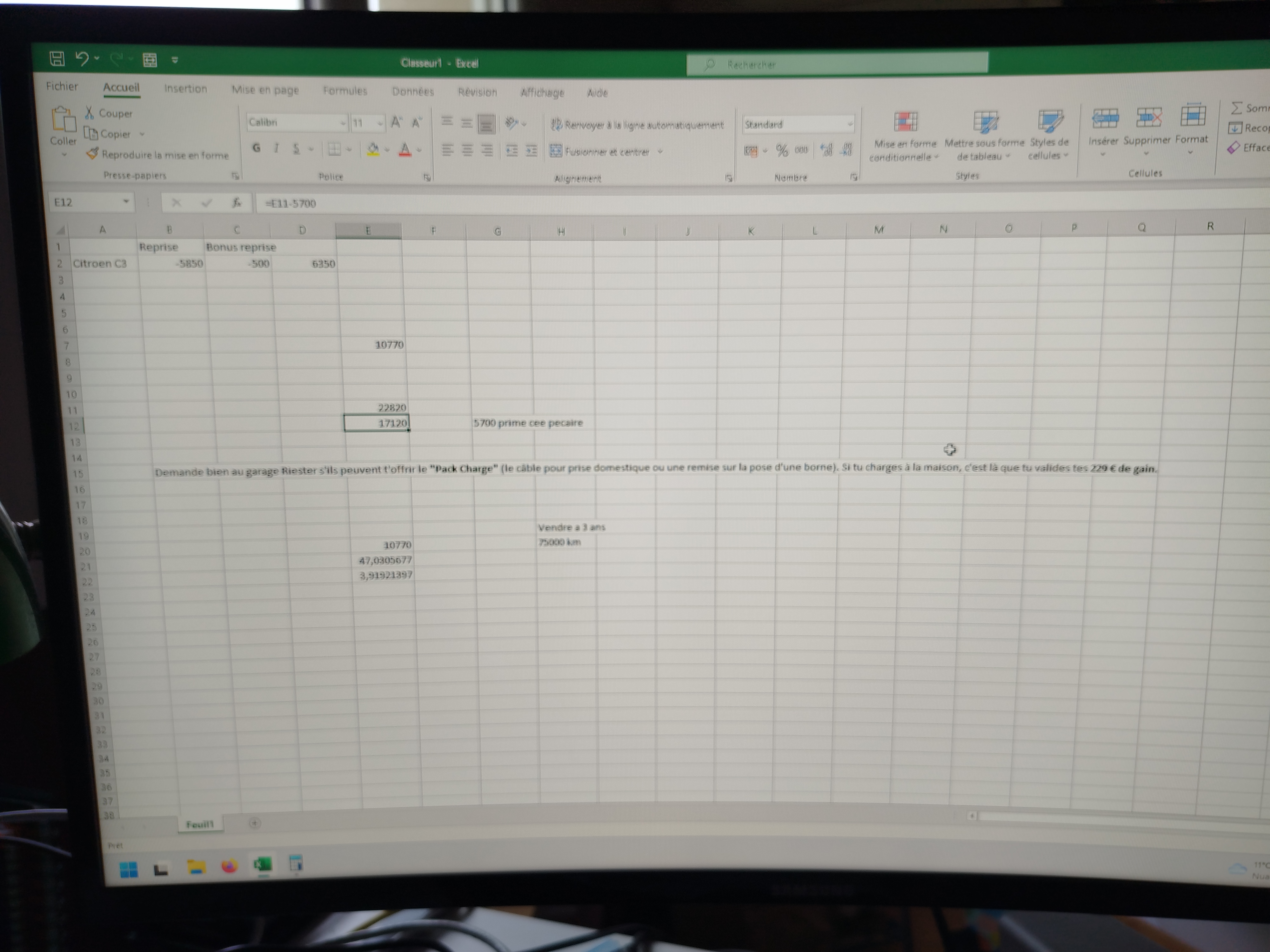
Task: Click the insert function fx icon
Action: coord(237,202)
